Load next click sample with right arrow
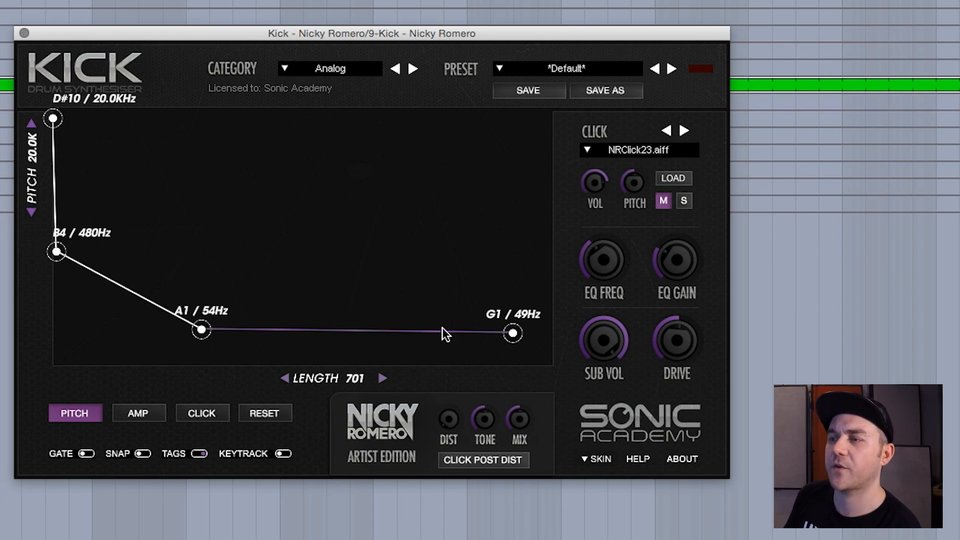 684,130
